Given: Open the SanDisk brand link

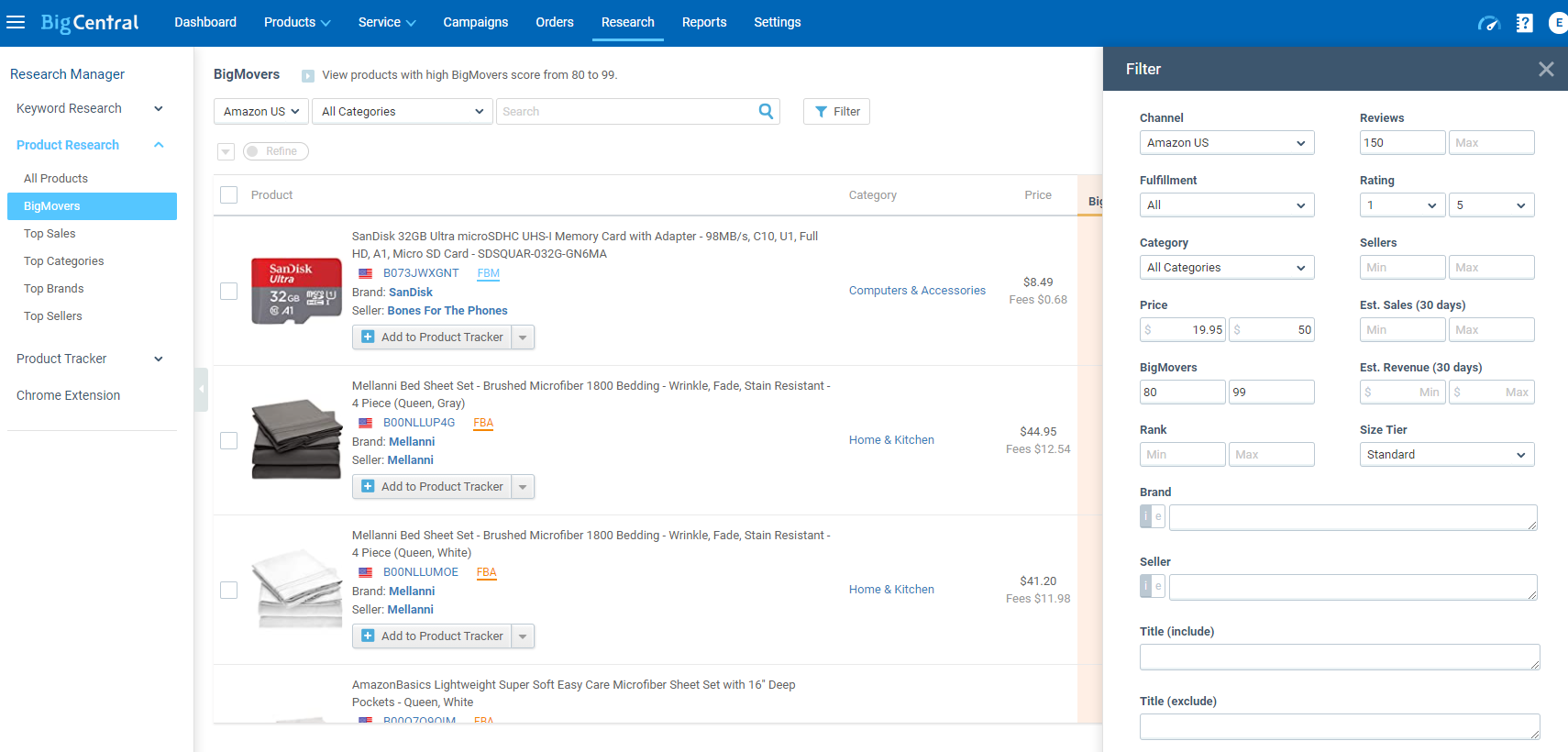Looking at the screenshot, I should [x=411, y=293].
